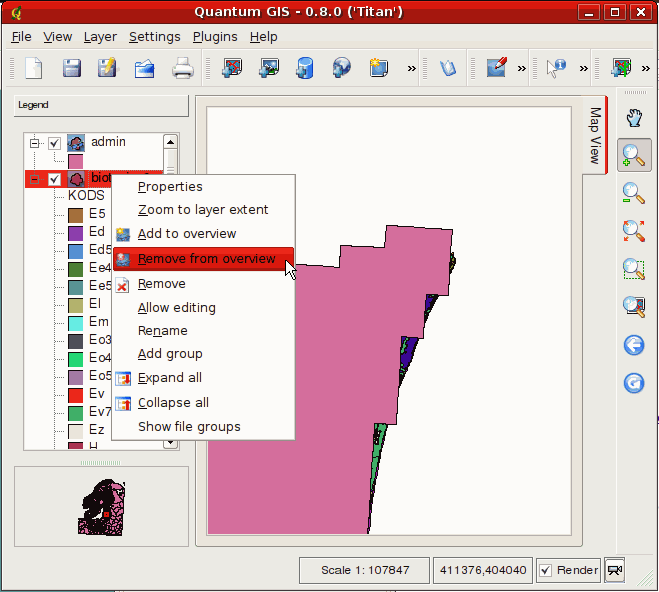Click Zoom to Layer icon

(634, 307)
